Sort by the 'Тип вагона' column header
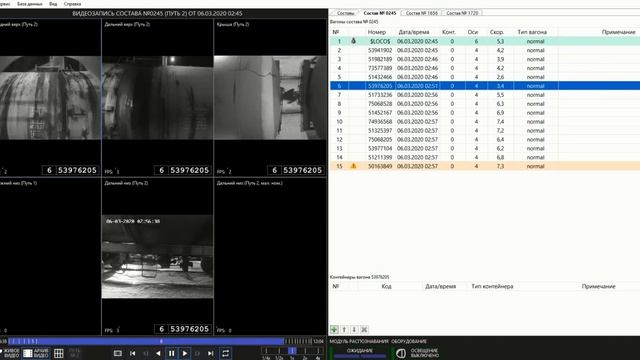 532,32
